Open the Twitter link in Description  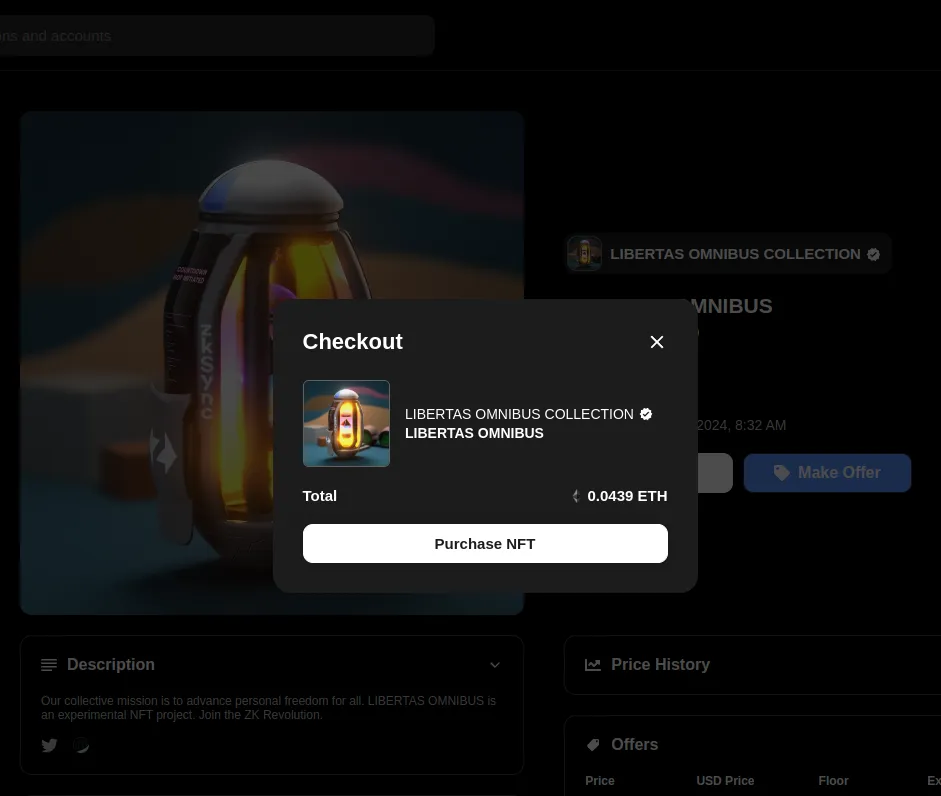point(49,745)
